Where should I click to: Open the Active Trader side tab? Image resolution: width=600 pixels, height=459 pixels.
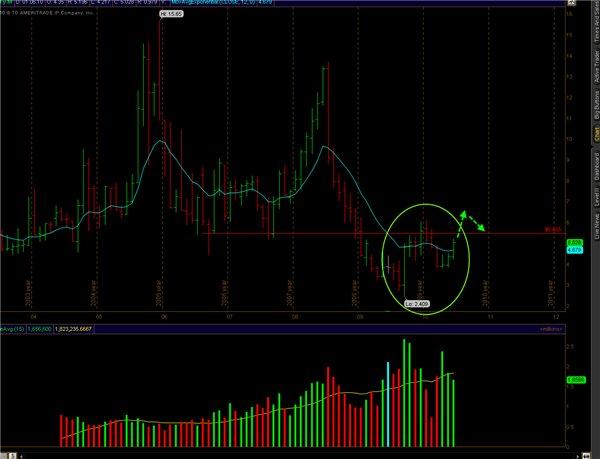coord(597,67)
